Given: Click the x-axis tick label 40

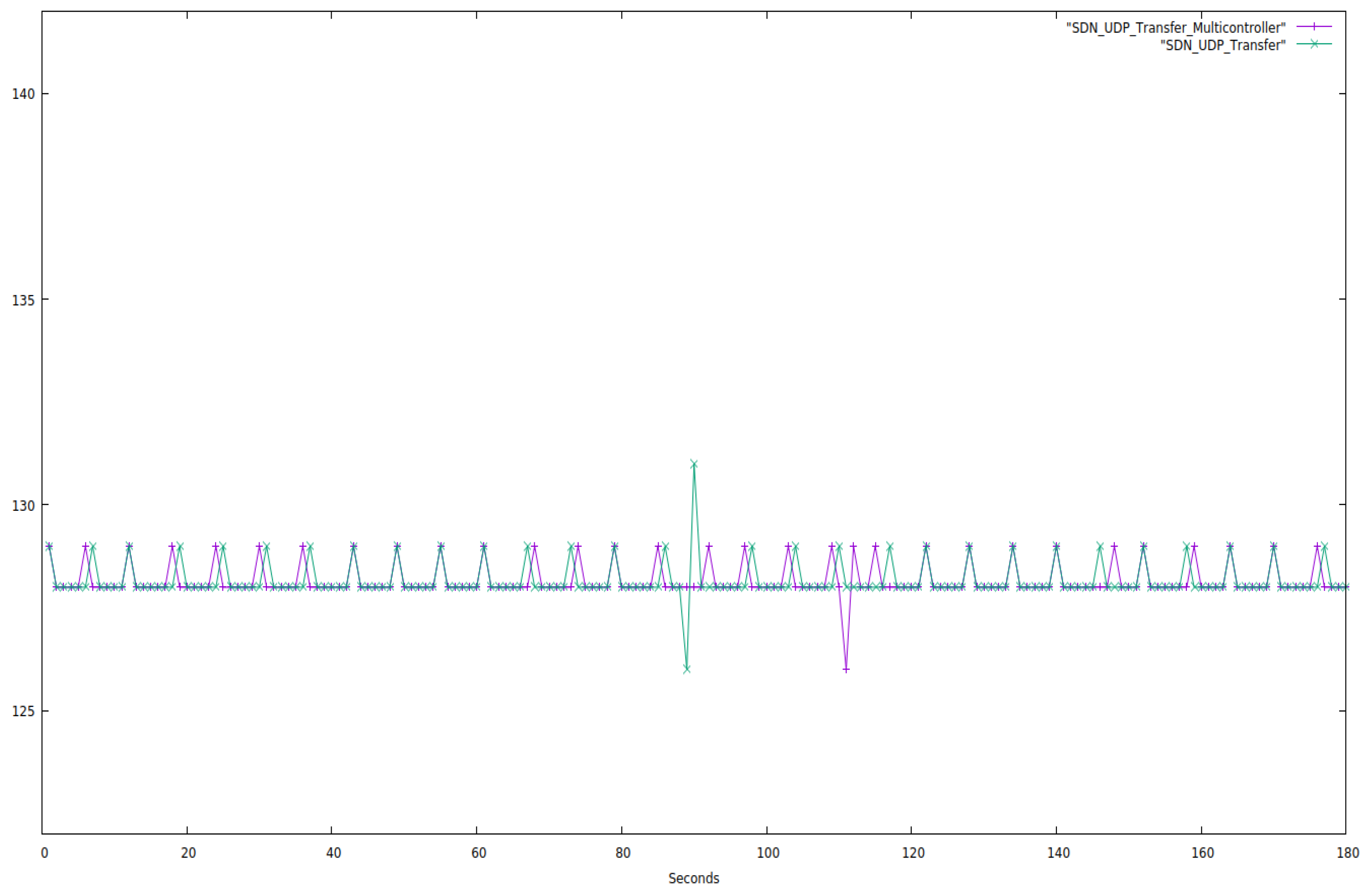Looking at the screenshot, I should [333, 853].
